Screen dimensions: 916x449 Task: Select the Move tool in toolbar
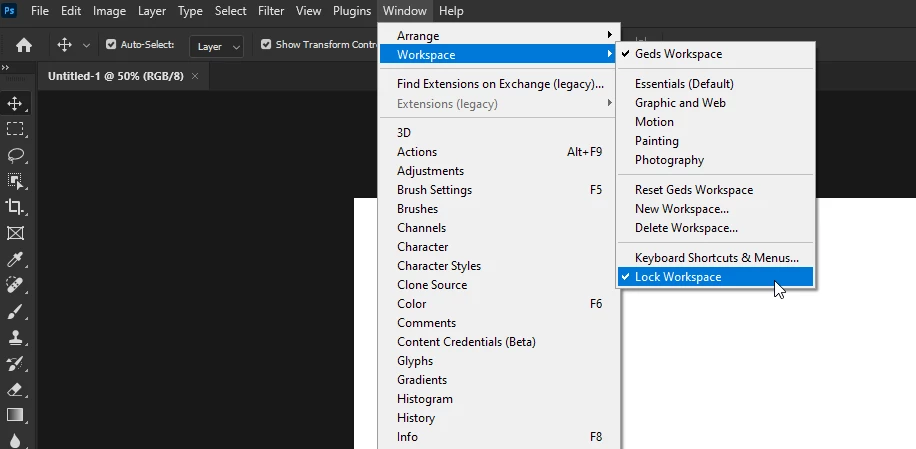tap(15, 104)
